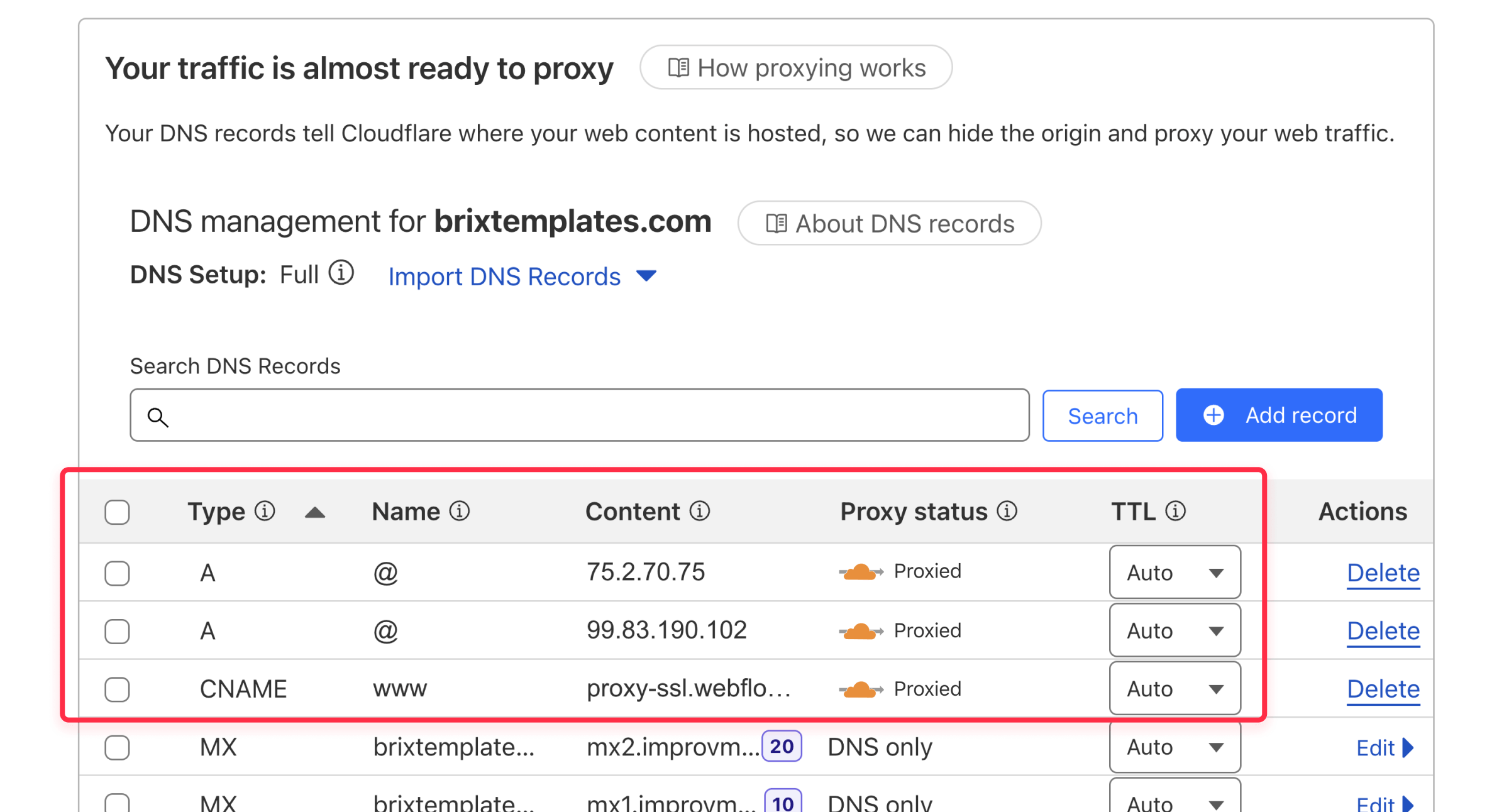Click the DNS only status for mx2.improvm
The height and width of the screenshot is (812, 1509).
(880, 747)
